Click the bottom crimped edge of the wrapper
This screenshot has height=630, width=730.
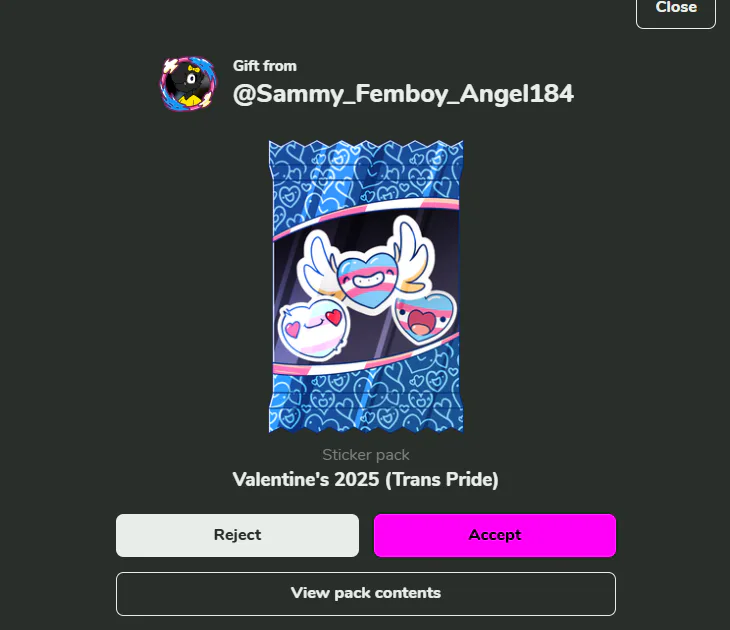click(366, 421)
